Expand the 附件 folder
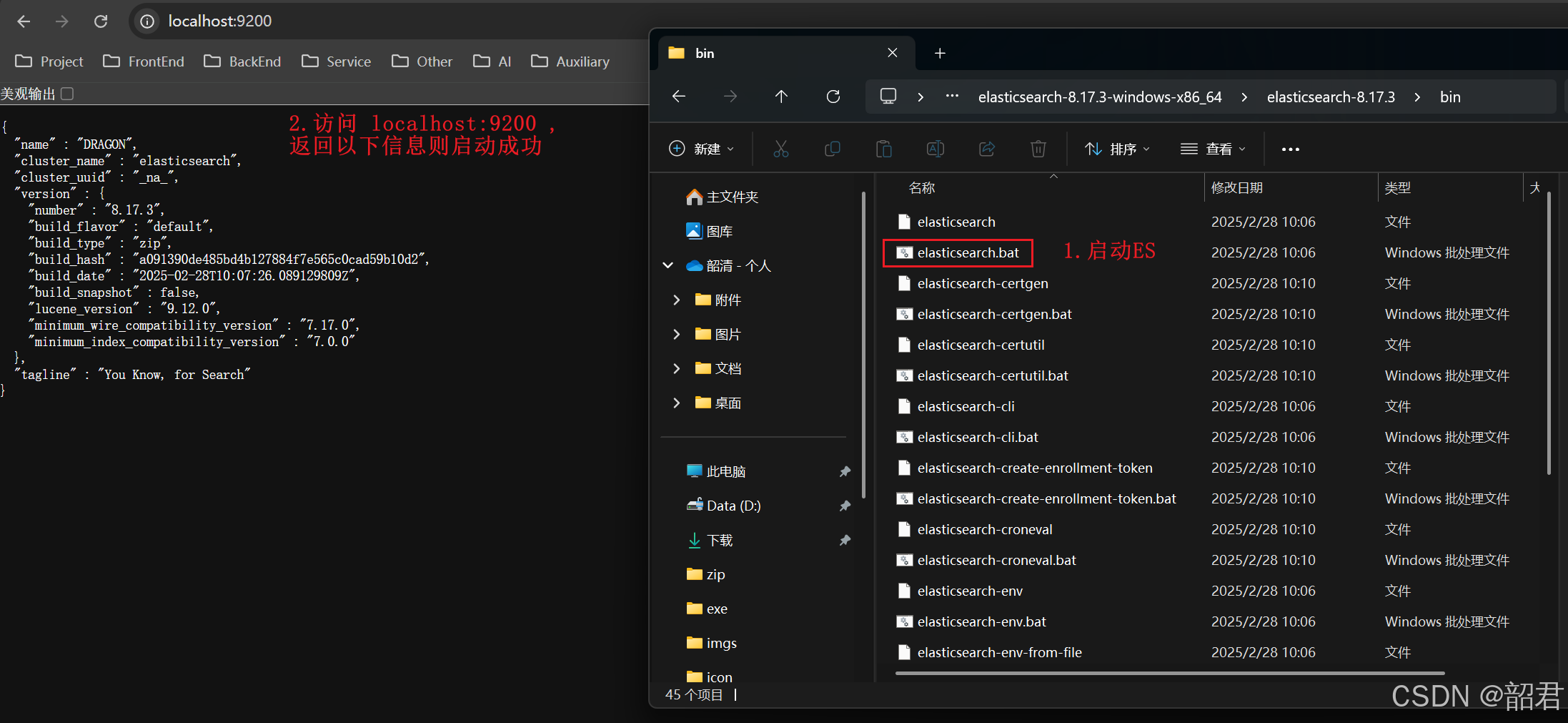 point(676,300)
